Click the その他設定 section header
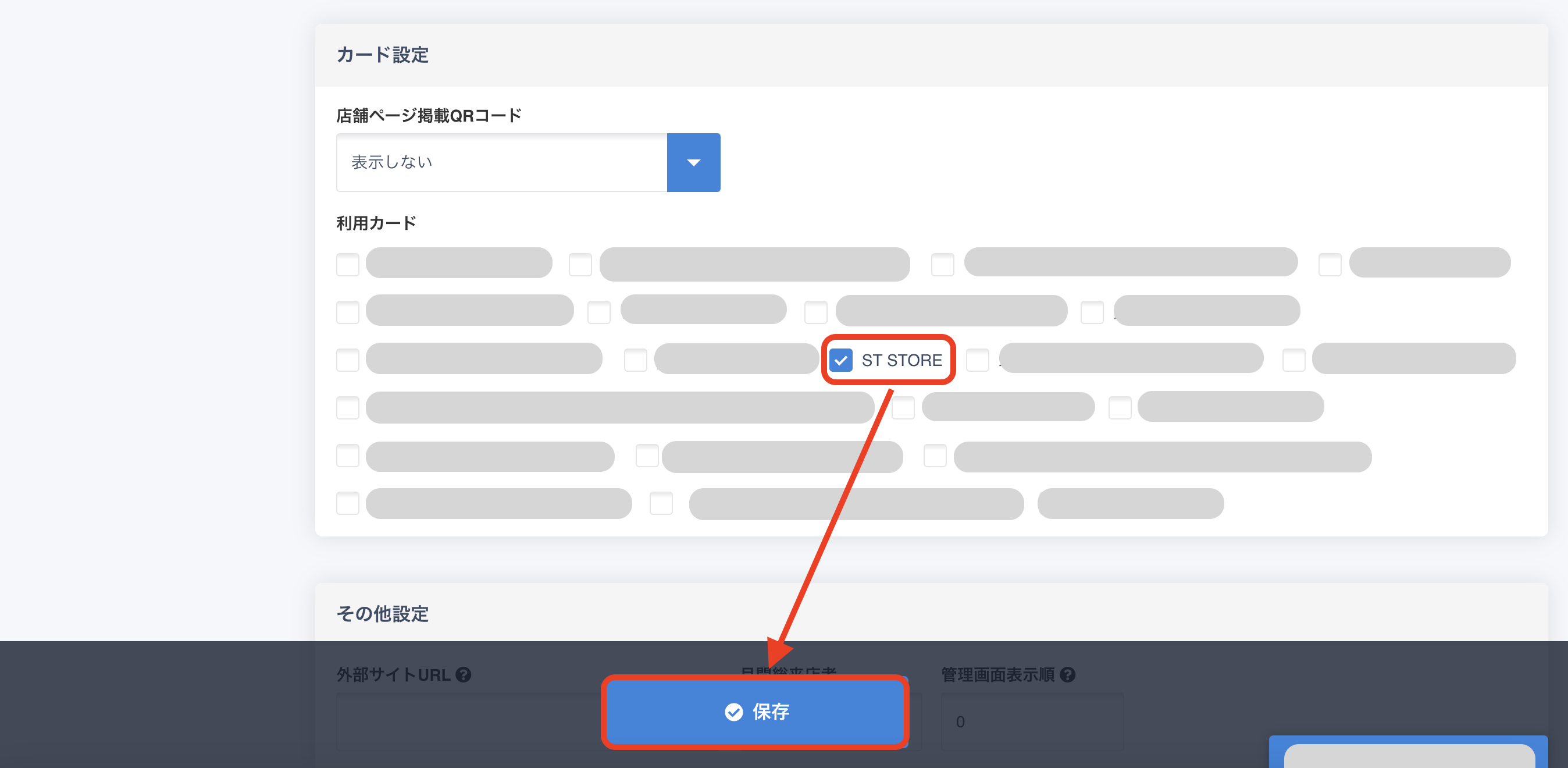This screenshot has width=1568, height=768. tap(382, 614)
